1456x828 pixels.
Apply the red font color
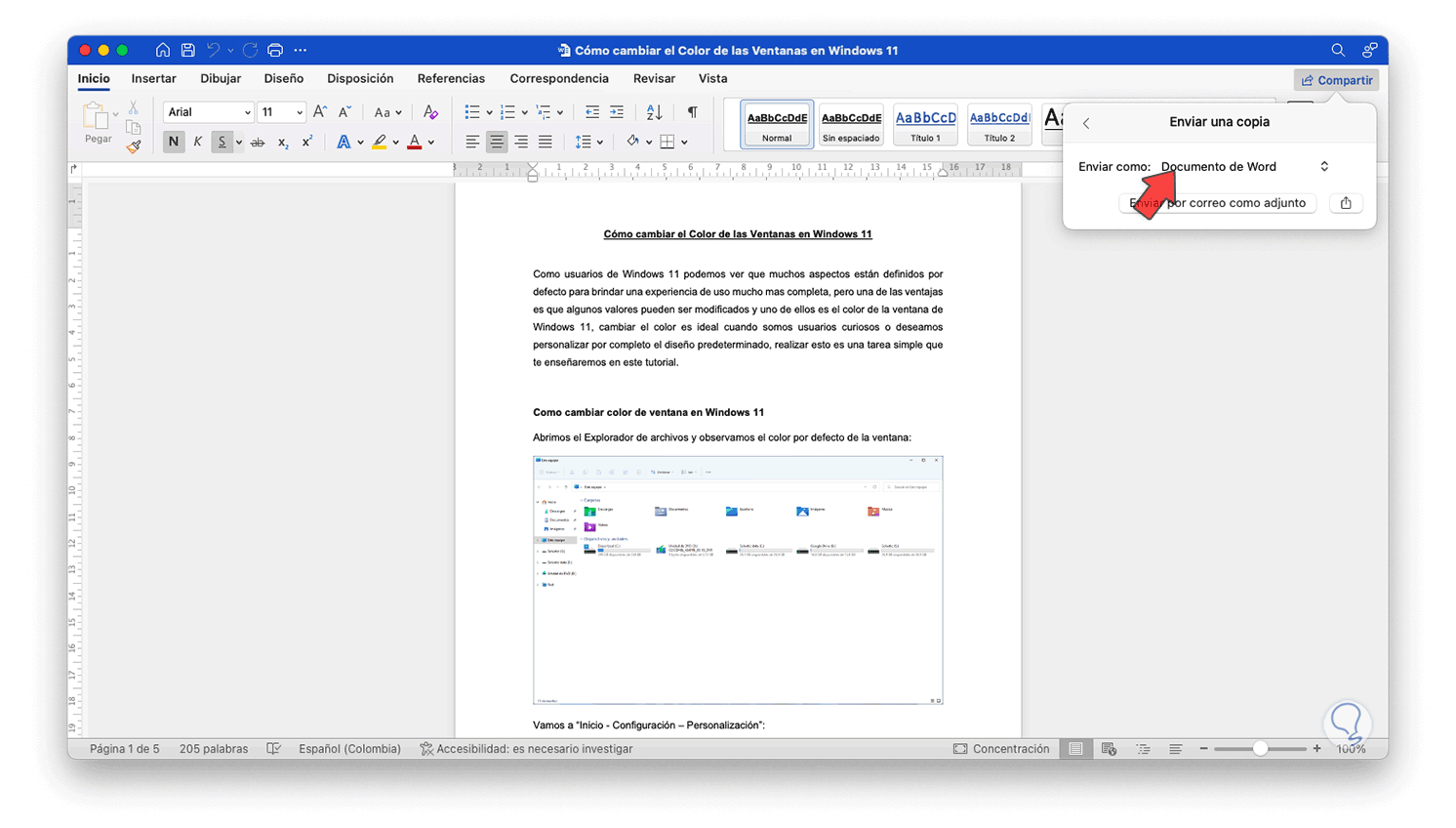pos(415,143)
